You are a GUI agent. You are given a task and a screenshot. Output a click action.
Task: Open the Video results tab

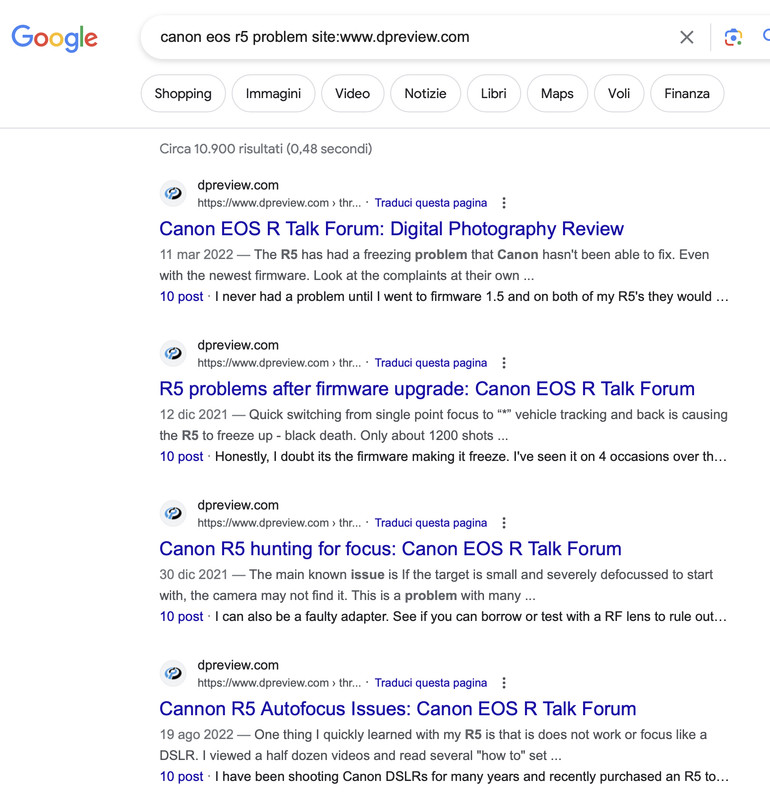point(353,93)
